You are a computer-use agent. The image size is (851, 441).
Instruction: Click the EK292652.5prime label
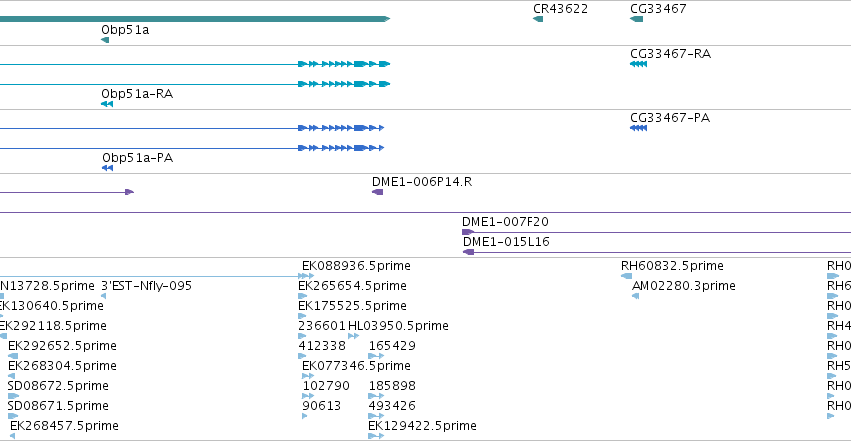point(62,346)
